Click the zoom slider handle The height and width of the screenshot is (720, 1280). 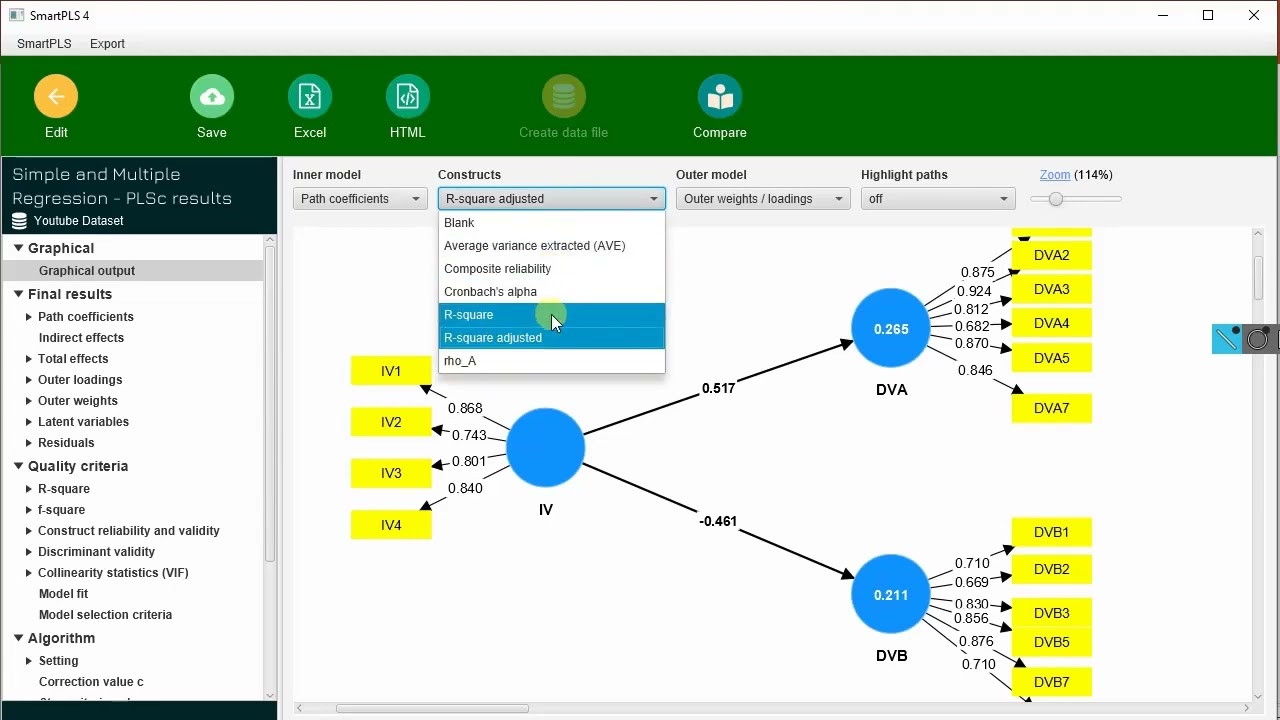click(x=1055, y=199)
